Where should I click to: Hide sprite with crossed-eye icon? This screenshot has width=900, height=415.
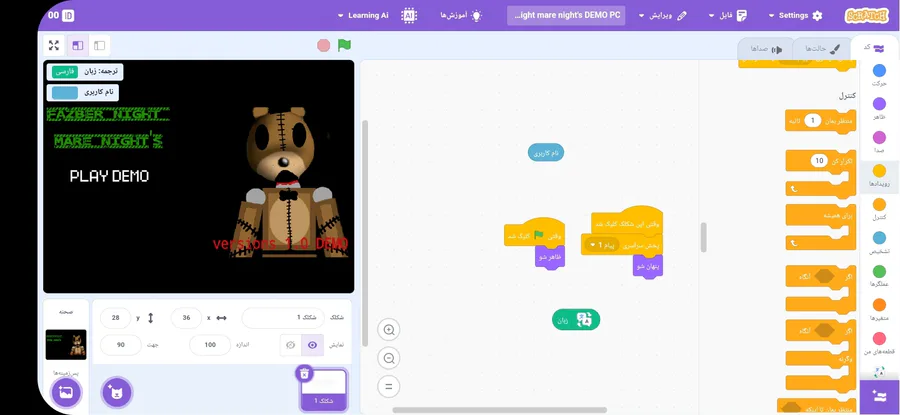coord(290,345)
